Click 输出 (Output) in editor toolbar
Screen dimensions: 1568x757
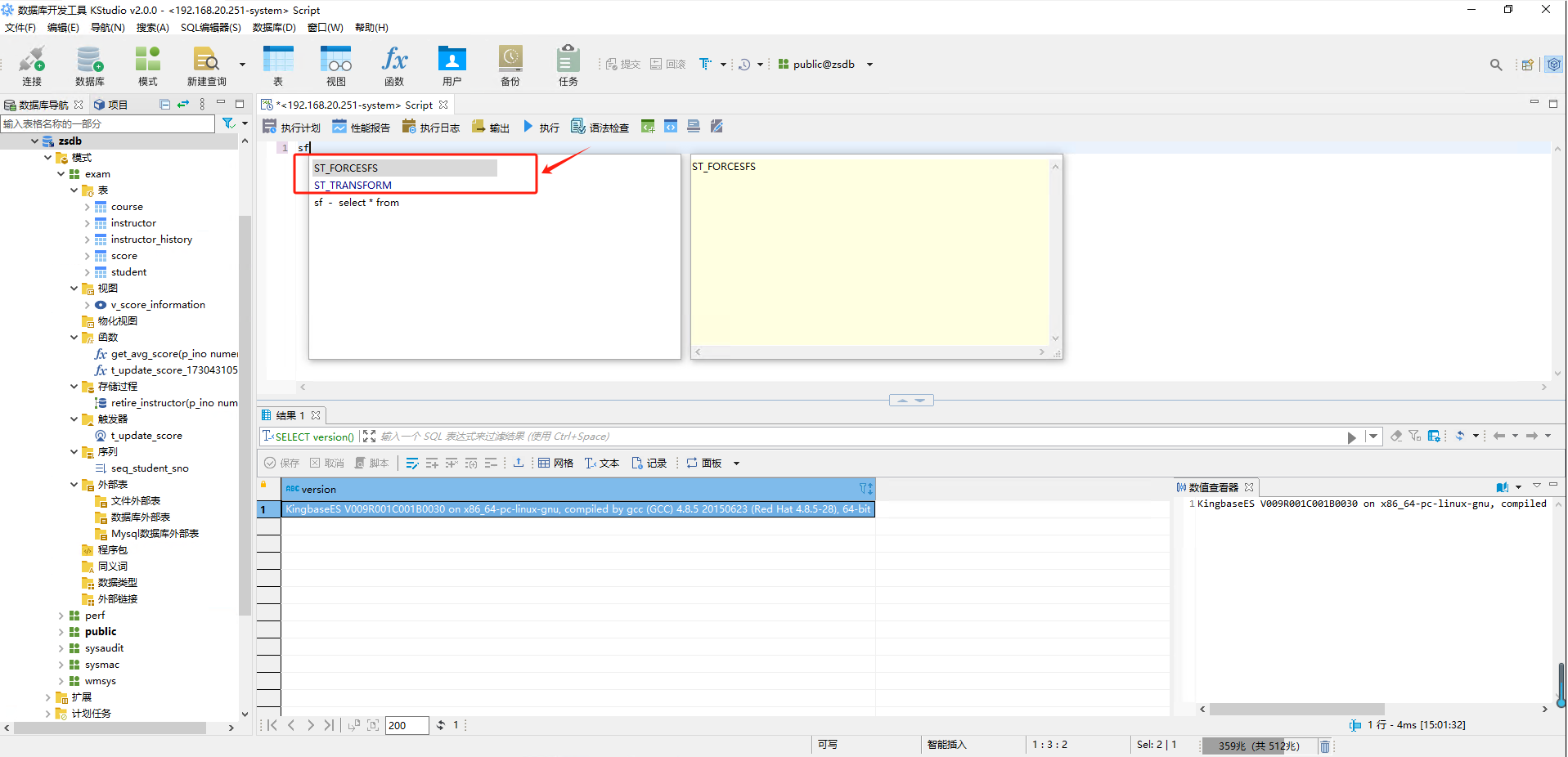491,127
